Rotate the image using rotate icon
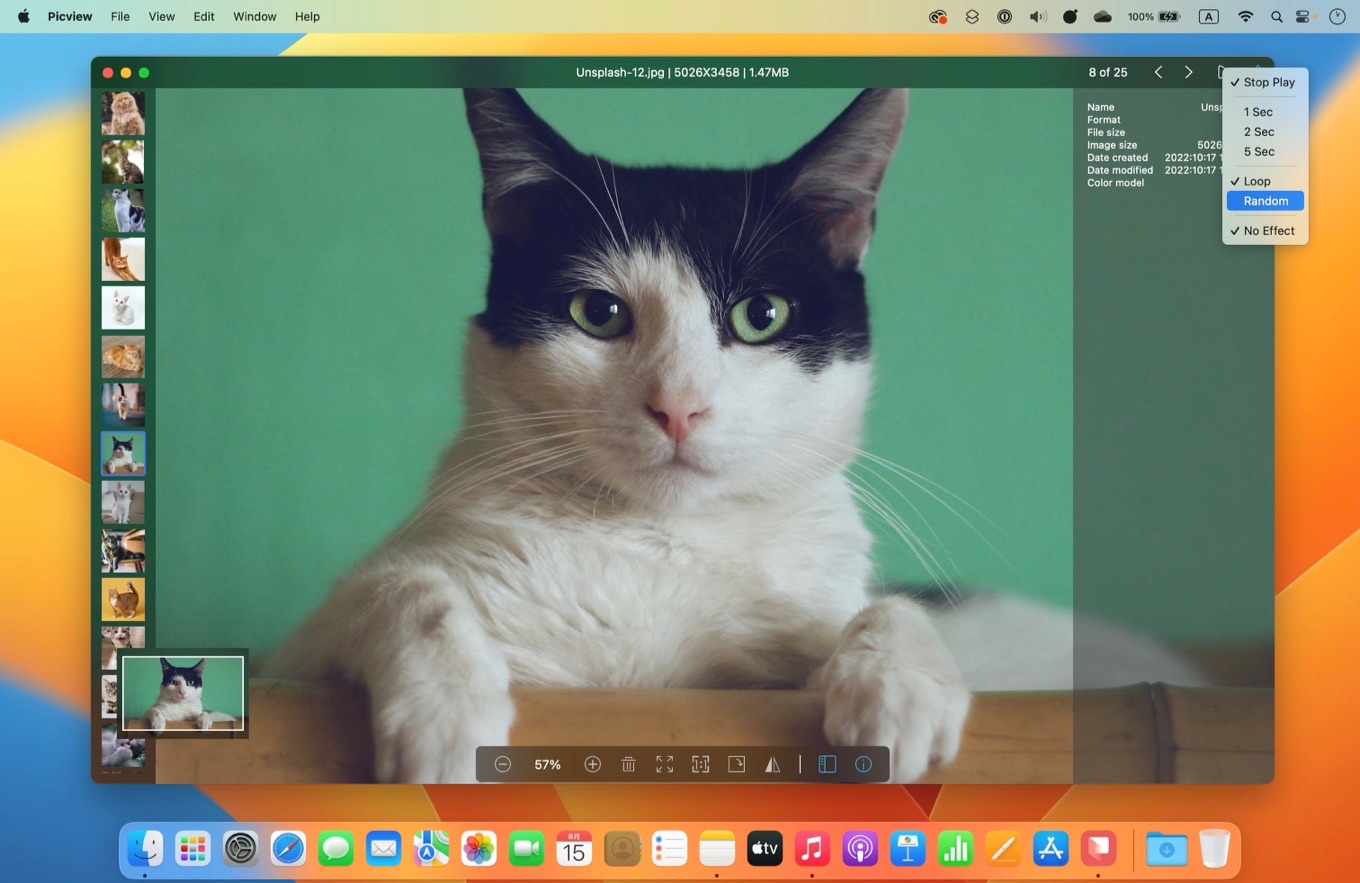The height and width of the screenshot is (883, 1360). [737, 764]
